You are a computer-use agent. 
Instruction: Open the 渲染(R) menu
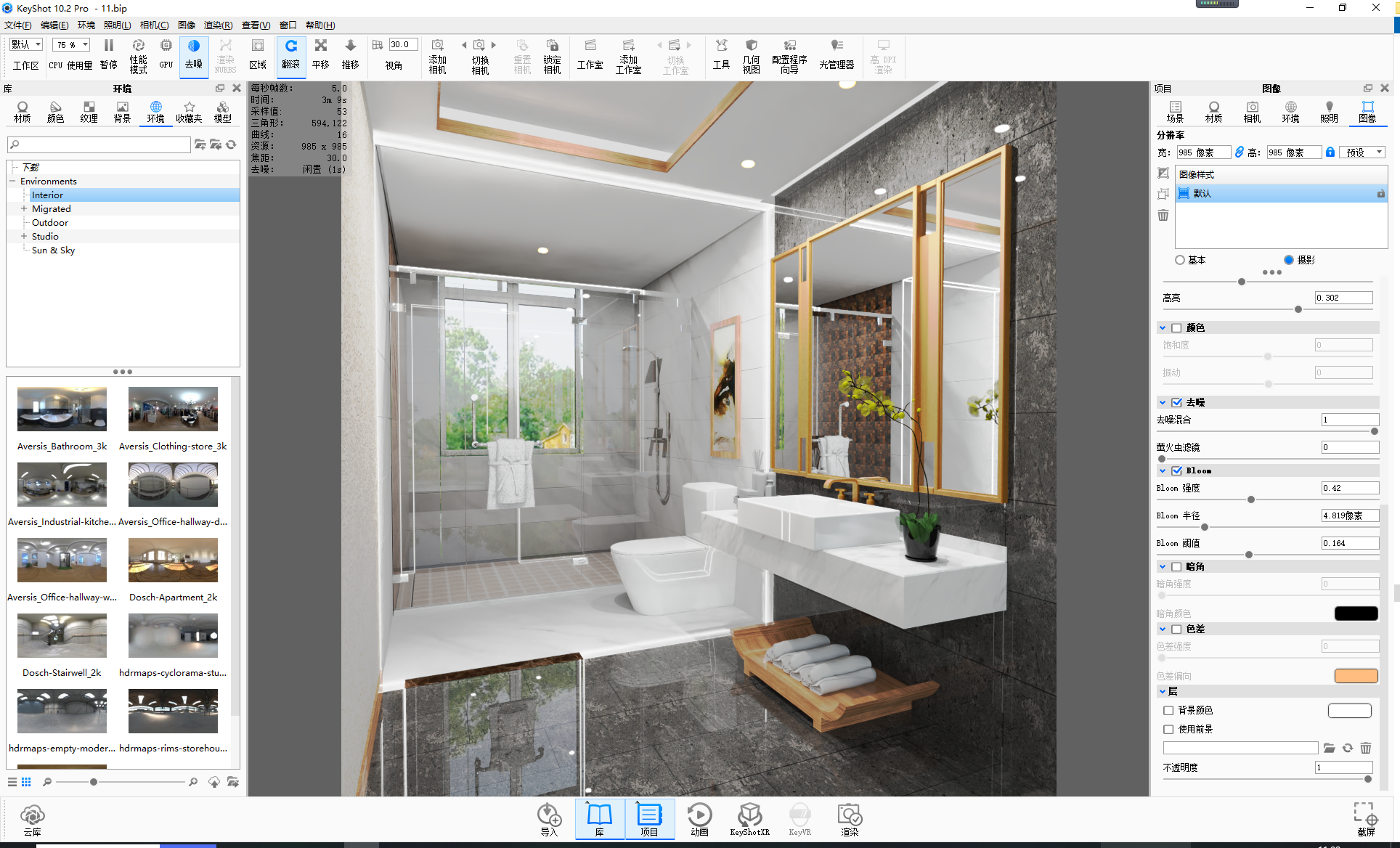click(218, 25)
